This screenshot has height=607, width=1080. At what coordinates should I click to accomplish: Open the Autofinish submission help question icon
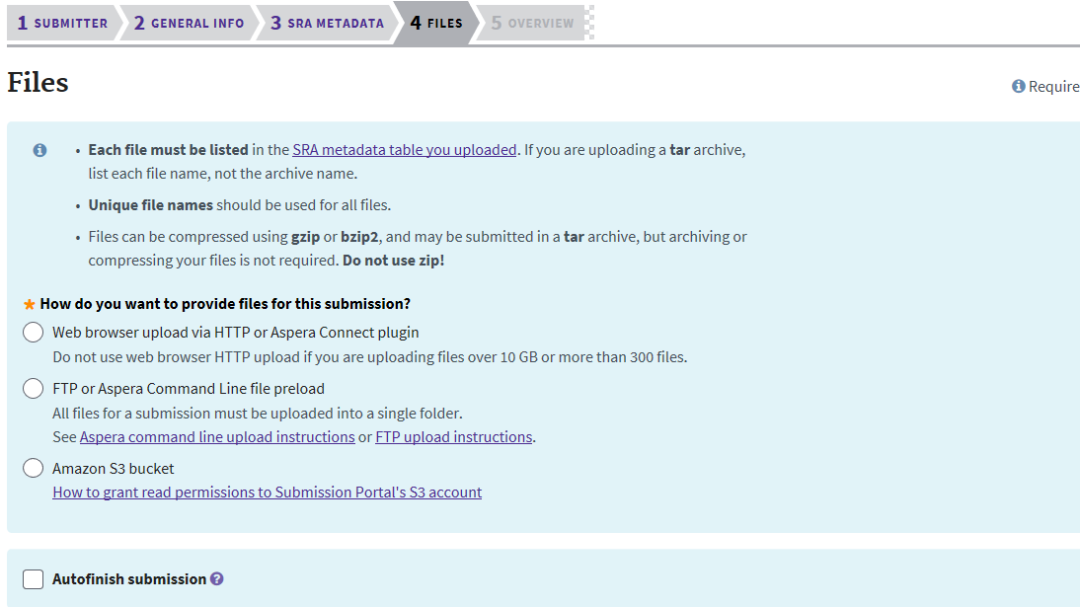click(217, 579)
